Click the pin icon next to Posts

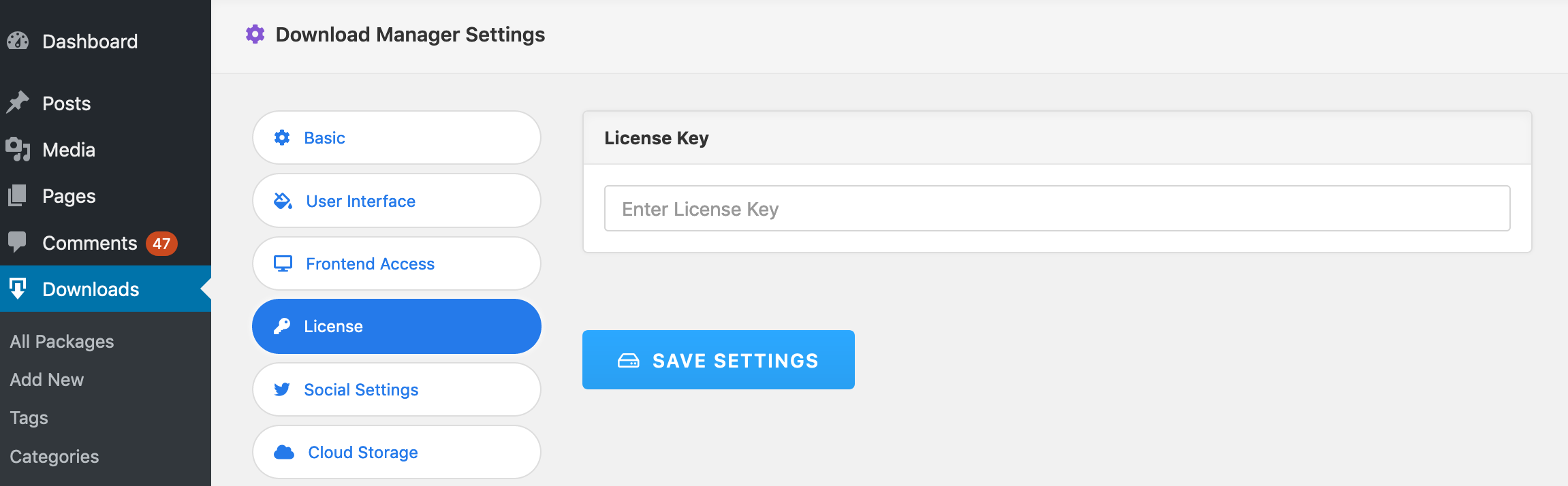(x=18, y=101)
